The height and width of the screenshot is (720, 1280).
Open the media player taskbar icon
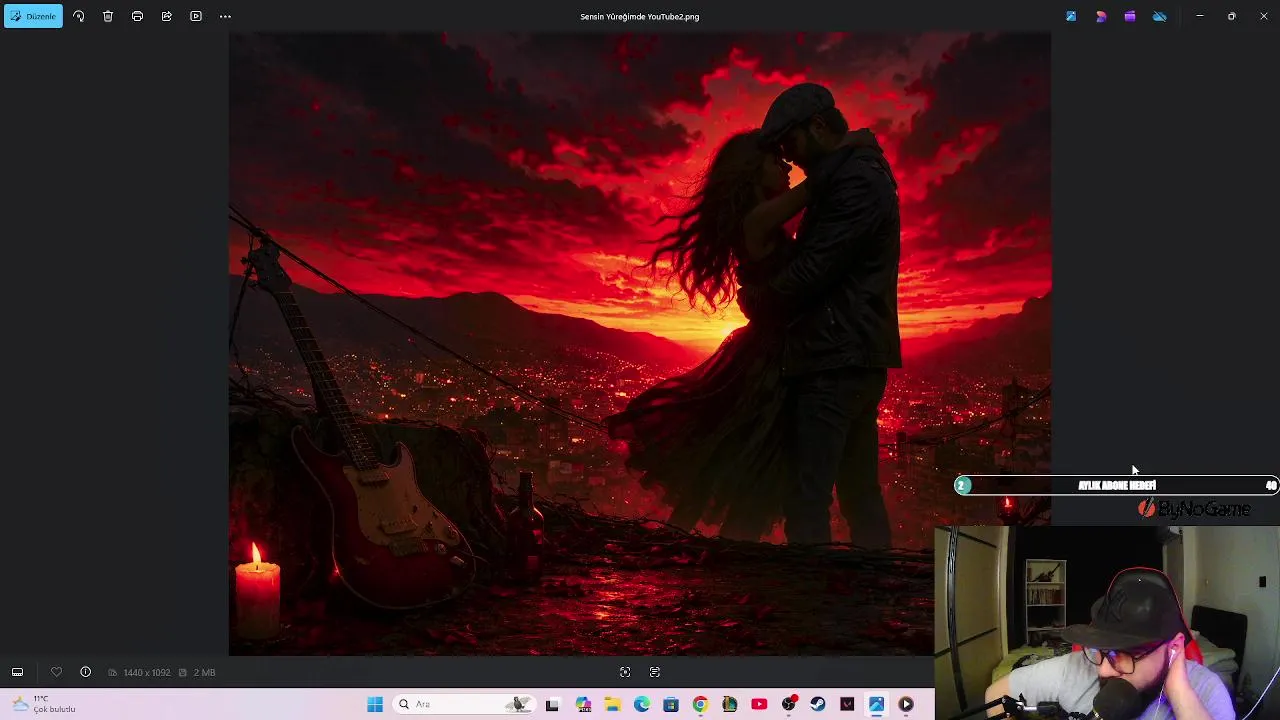point(906,704)
